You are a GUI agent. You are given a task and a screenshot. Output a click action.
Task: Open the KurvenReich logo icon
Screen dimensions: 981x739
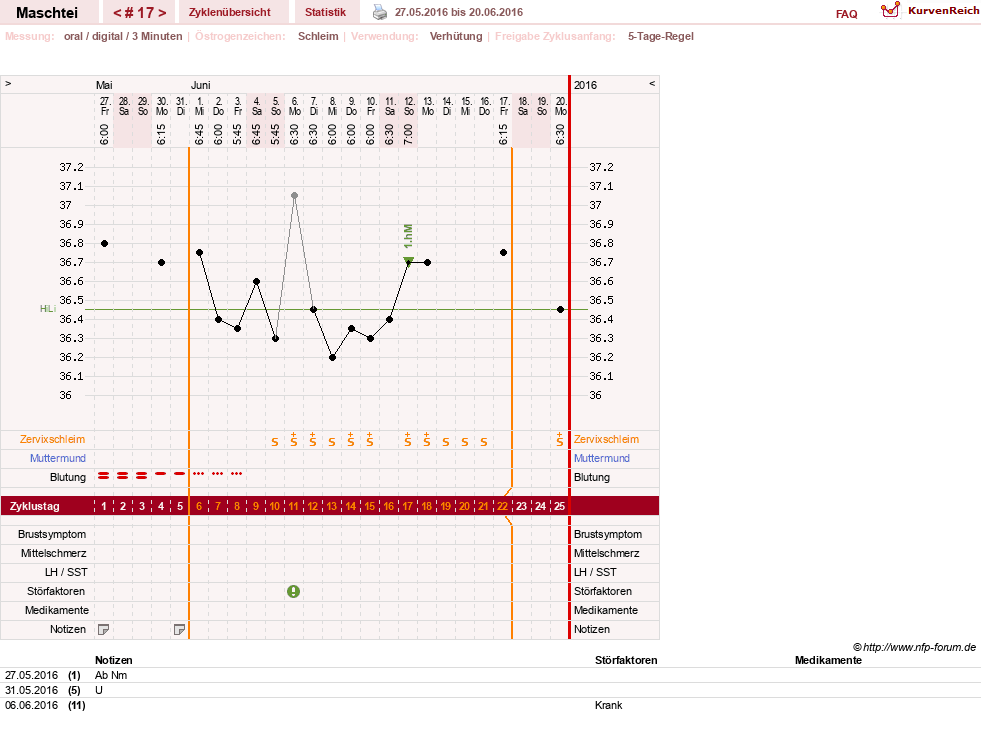point(890,10)
